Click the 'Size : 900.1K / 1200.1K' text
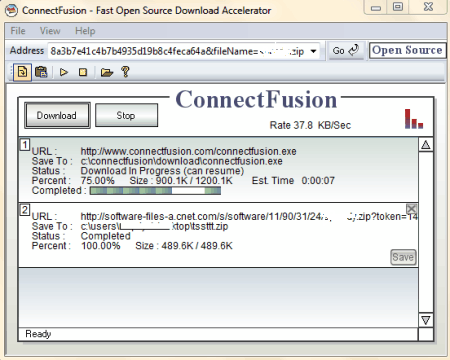Screen dimensions: 450x360 tap(181, 181)
